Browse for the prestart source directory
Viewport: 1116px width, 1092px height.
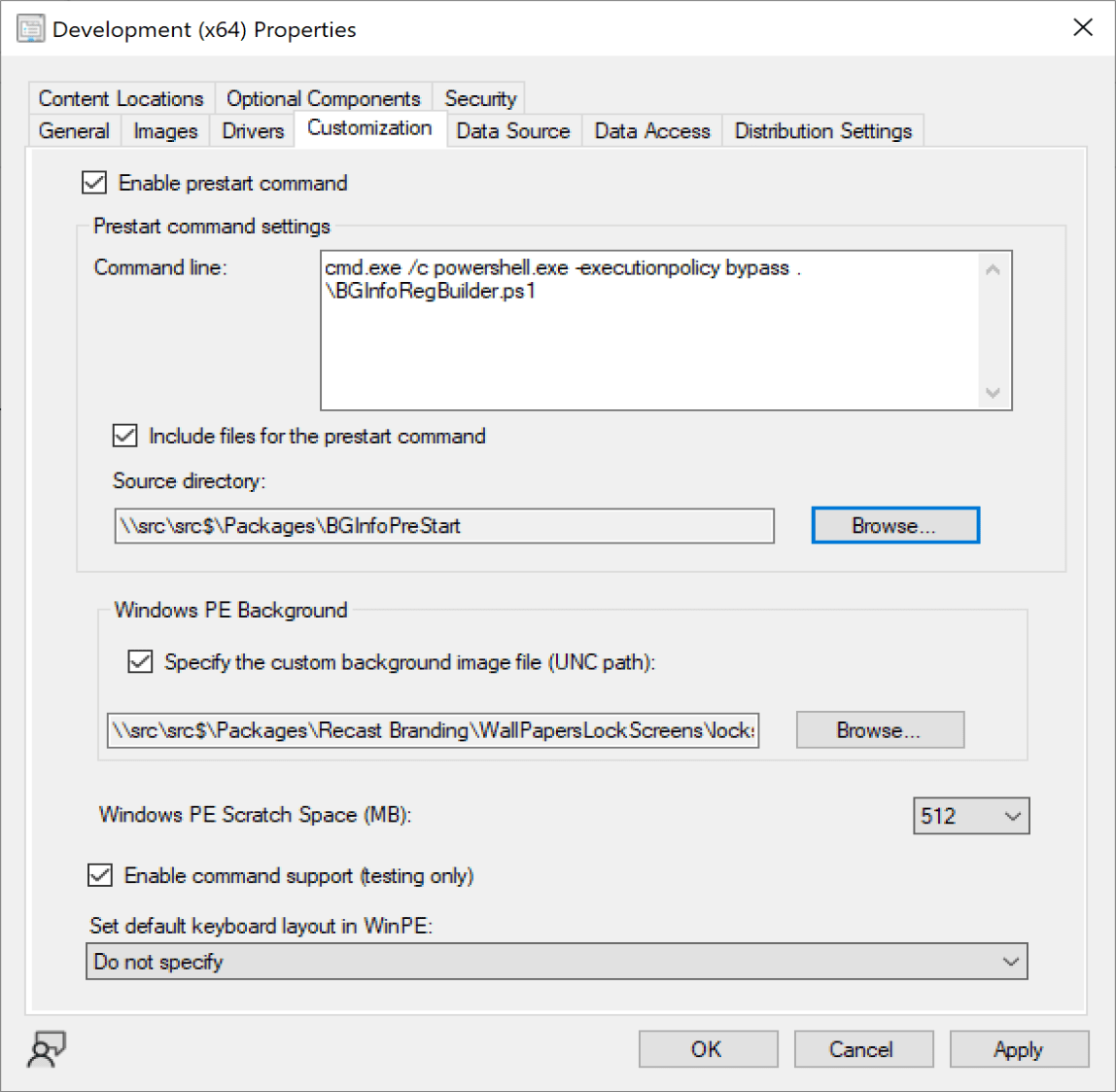click(894, 526)
